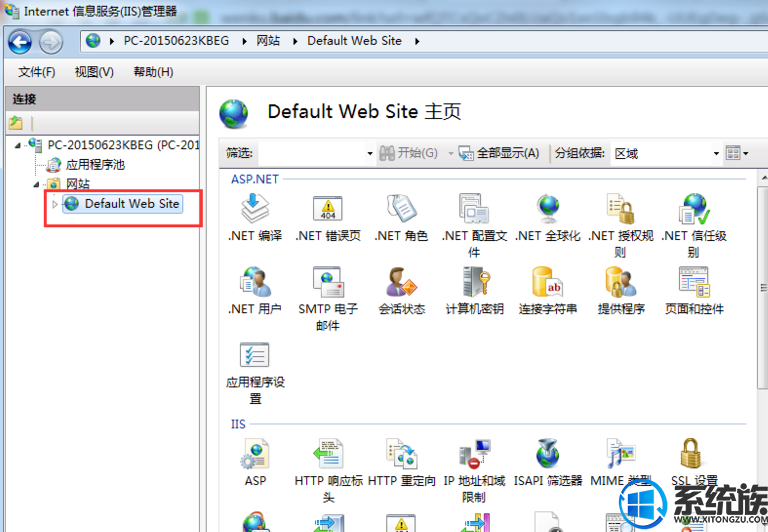Expand breadcrumb arrow after PC-20150623KBEG
This screenshot has height=532, width=768.
click(244, 41)
